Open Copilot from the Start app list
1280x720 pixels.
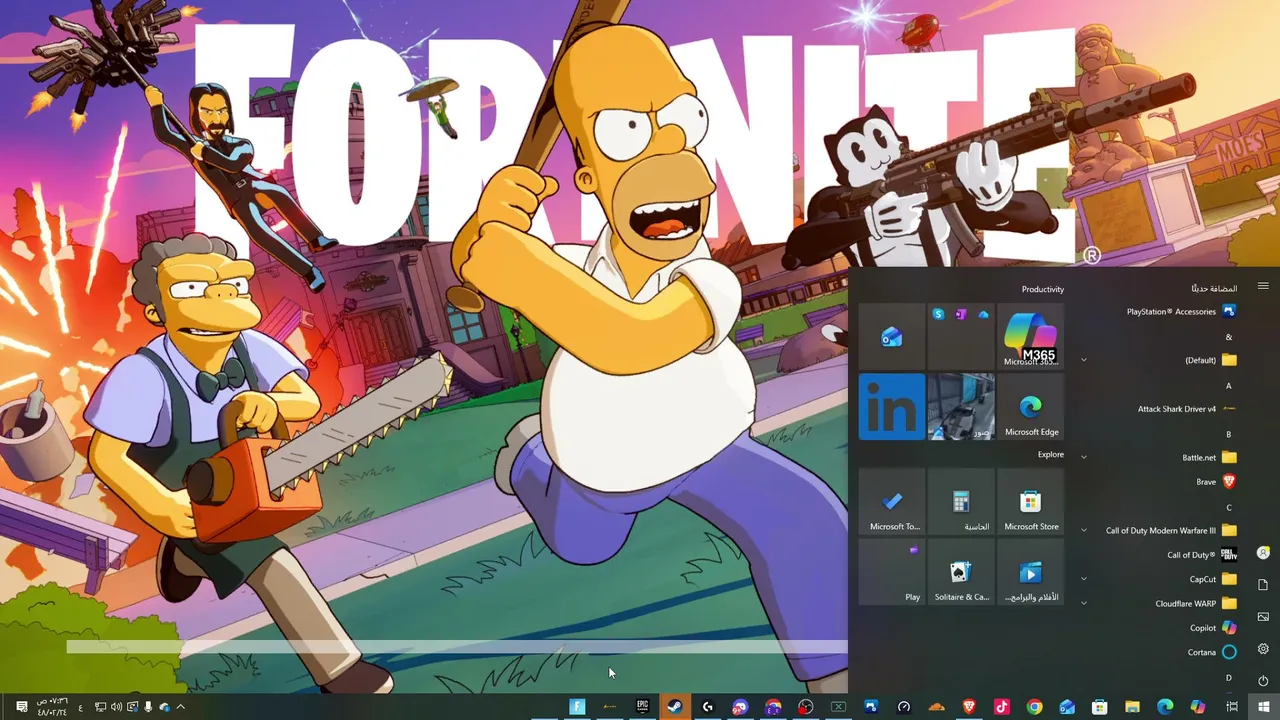coord(1160,628)
